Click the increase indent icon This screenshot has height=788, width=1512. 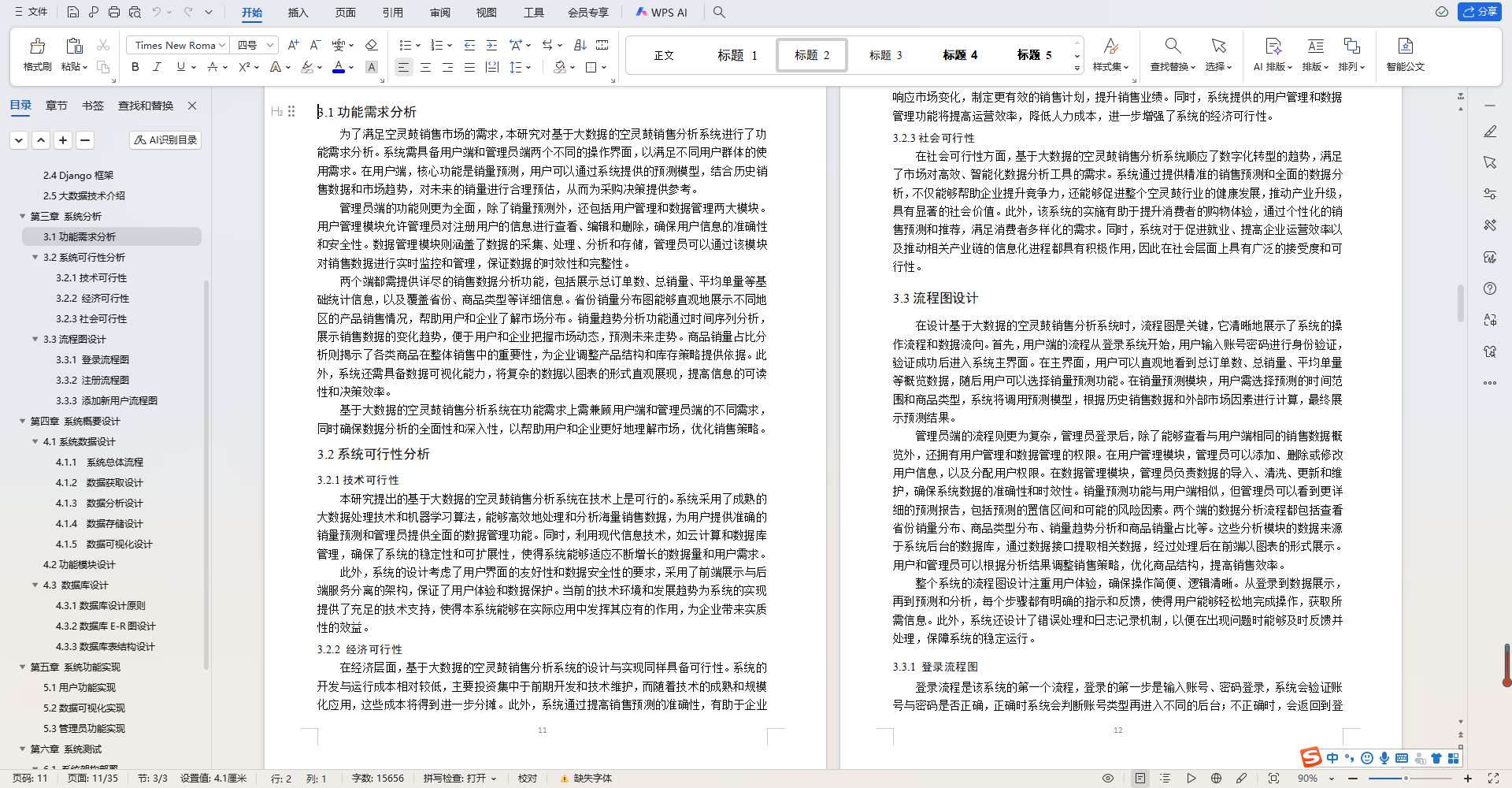pos(491,45)
